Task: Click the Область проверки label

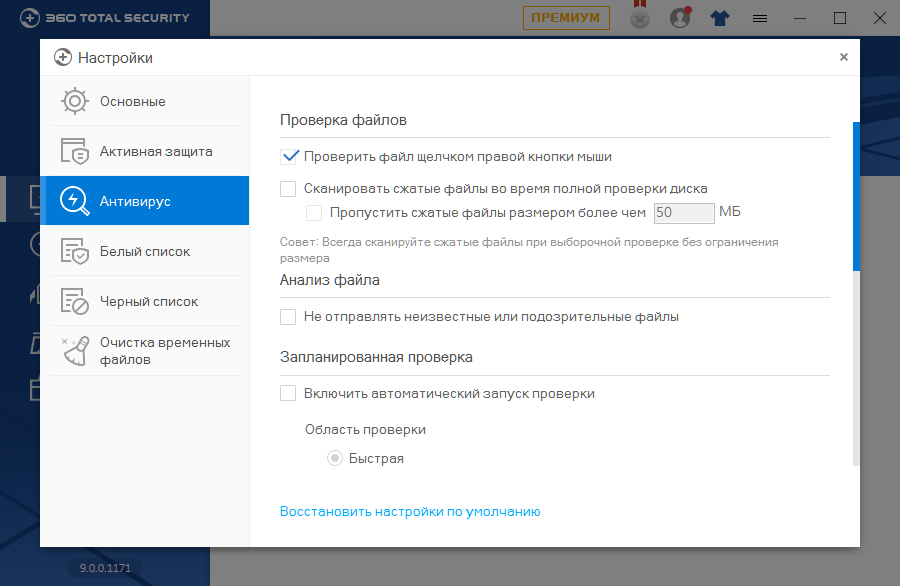Action: pos(365,429)
